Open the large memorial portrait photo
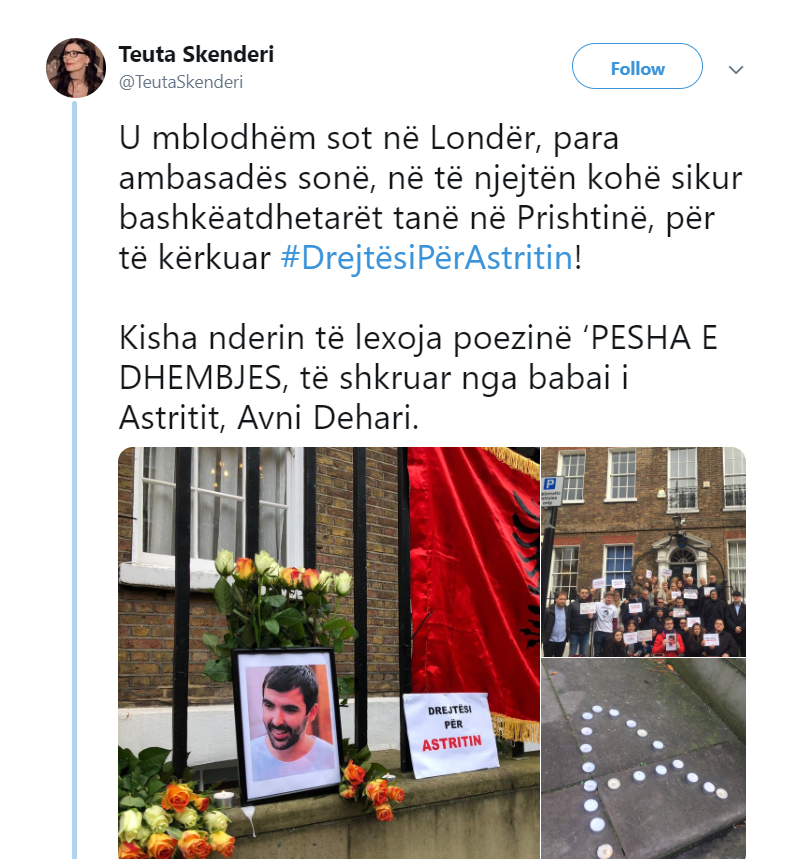This screenshot has height=859, width=792. [329, 652]
